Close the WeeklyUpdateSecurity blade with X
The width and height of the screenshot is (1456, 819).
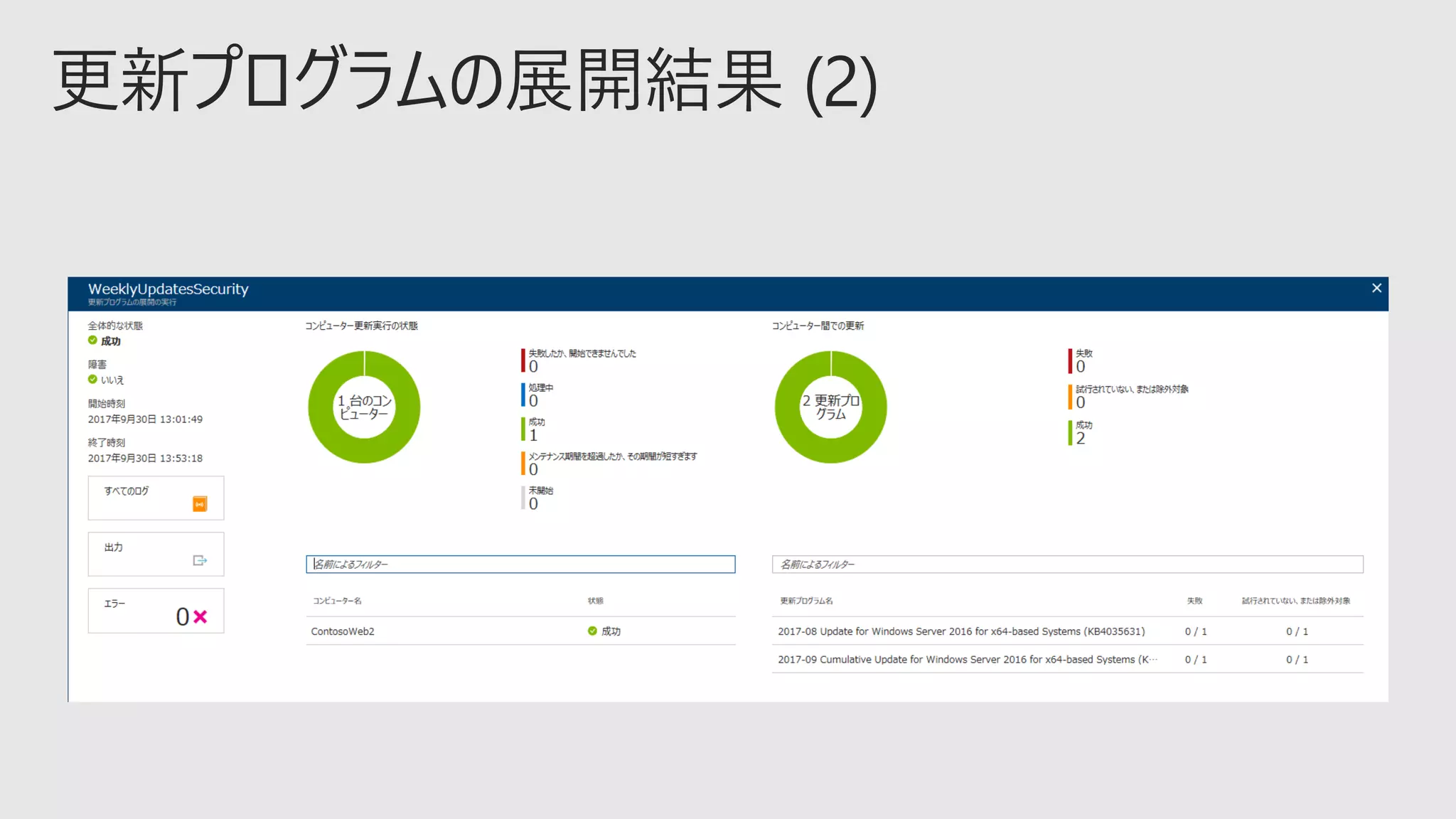pyautogui.click(x=1376, y=288)
